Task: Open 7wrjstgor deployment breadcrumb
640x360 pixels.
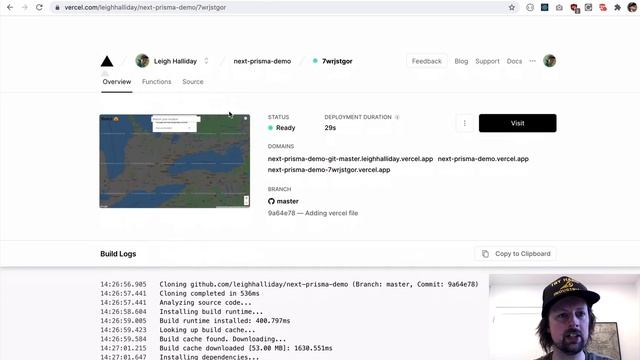Action: point(337,61)
